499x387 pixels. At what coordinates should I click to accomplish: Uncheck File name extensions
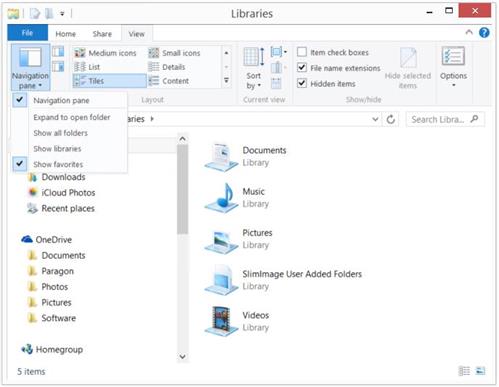click(x=339, y=68)
